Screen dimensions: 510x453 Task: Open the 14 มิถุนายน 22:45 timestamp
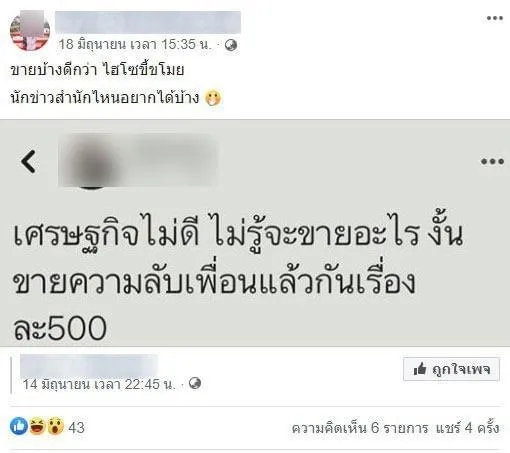coord(99,384)
